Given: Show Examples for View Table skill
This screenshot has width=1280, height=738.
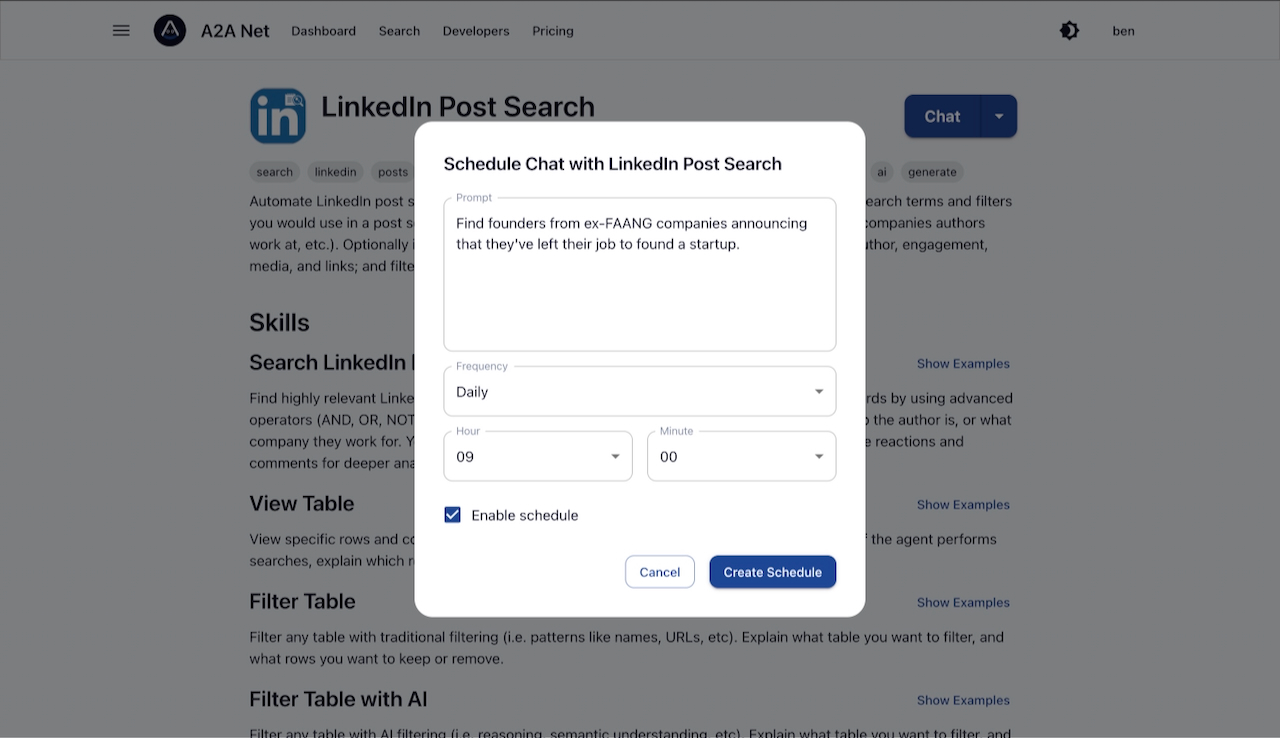Looking at the screenshot, I should pos(963,504).
